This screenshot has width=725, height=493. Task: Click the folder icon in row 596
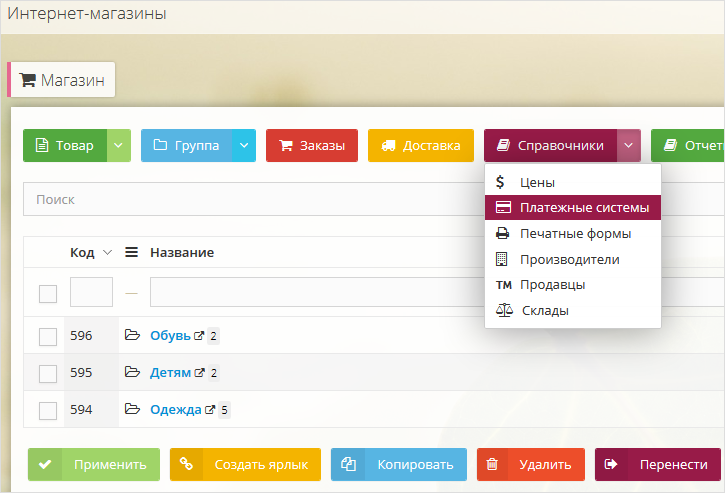click(132, 335)
